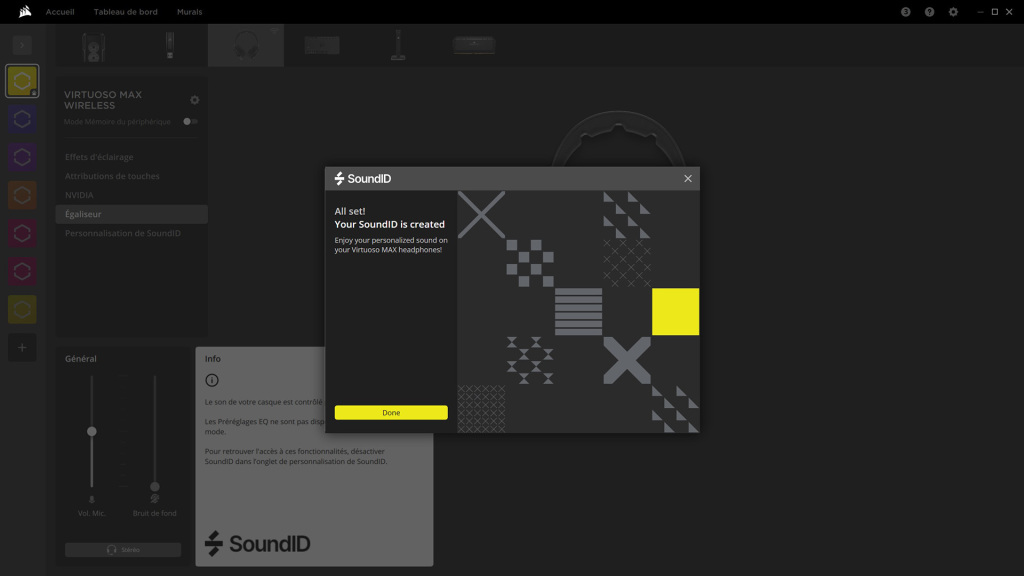Open Tableau de bord
Screen dimensions: 1024x576
tap(125, 12)
